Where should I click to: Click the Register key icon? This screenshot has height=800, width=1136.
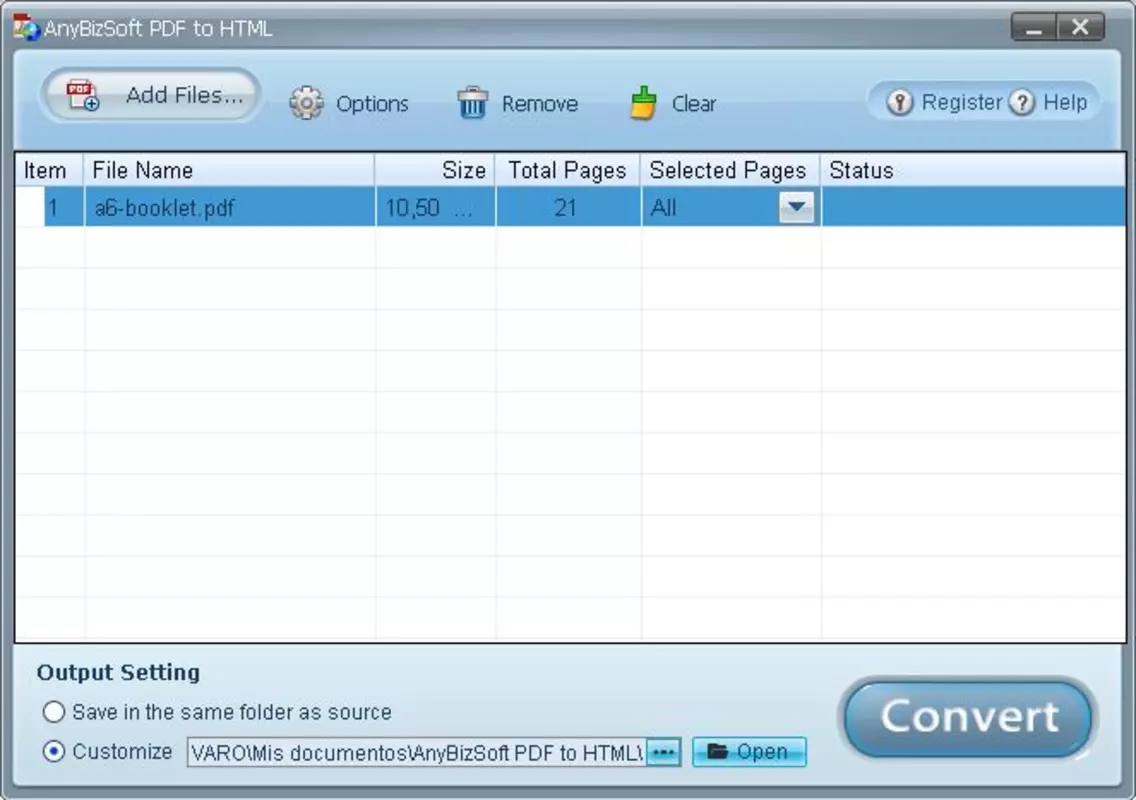tap(900, 102)
